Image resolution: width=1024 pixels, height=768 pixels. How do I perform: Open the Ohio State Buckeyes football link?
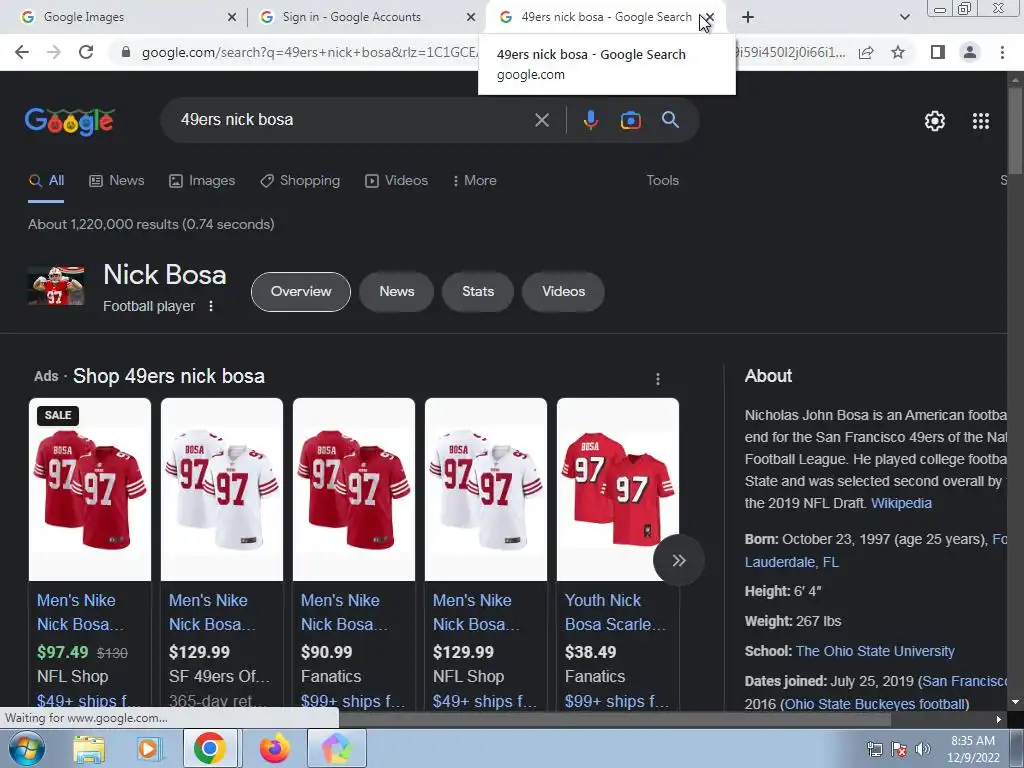875,704
